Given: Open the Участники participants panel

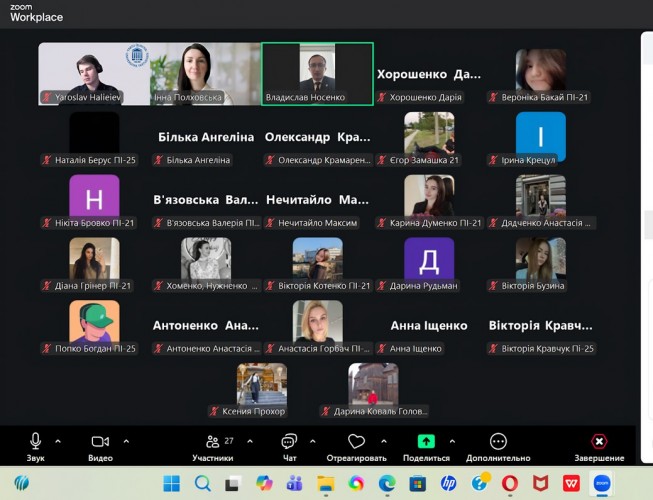Looking at the screenshot, I should 212,441.
